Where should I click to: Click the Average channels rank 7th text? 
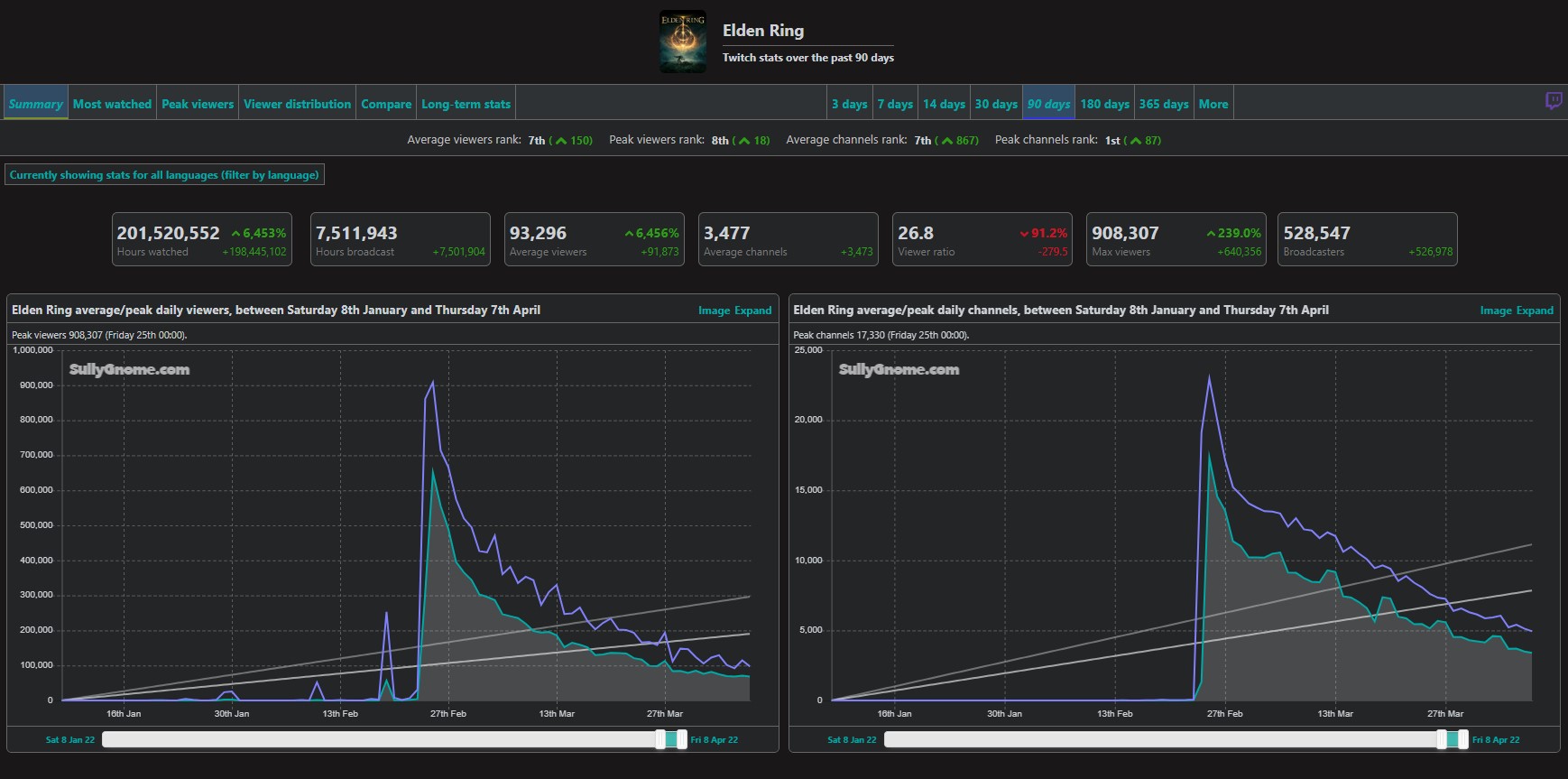[882, 140]
